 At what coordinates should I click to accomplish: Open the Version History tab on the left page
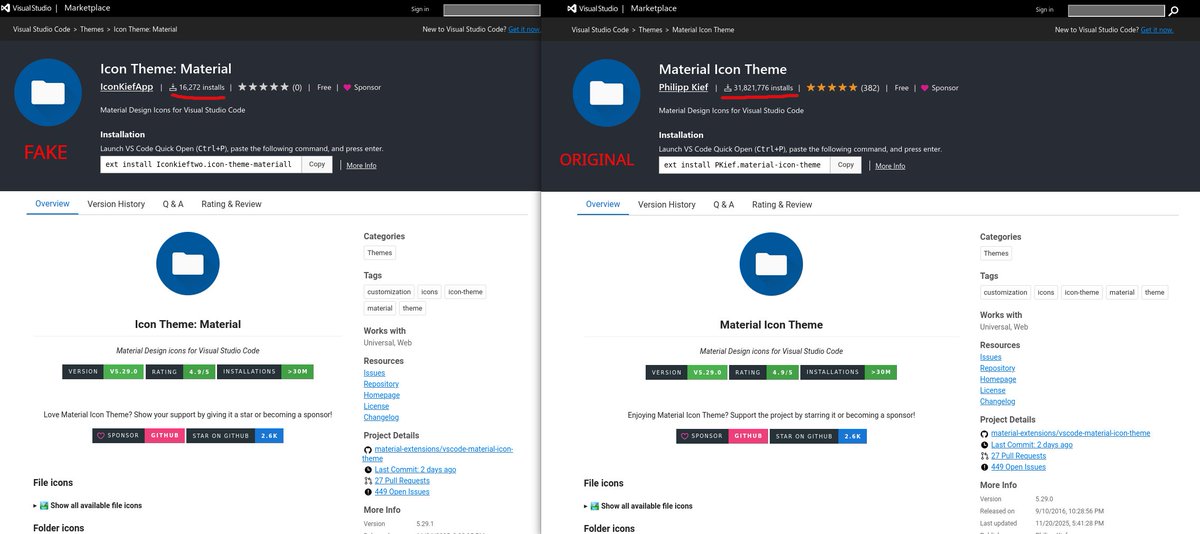click(x=116, y=204)
